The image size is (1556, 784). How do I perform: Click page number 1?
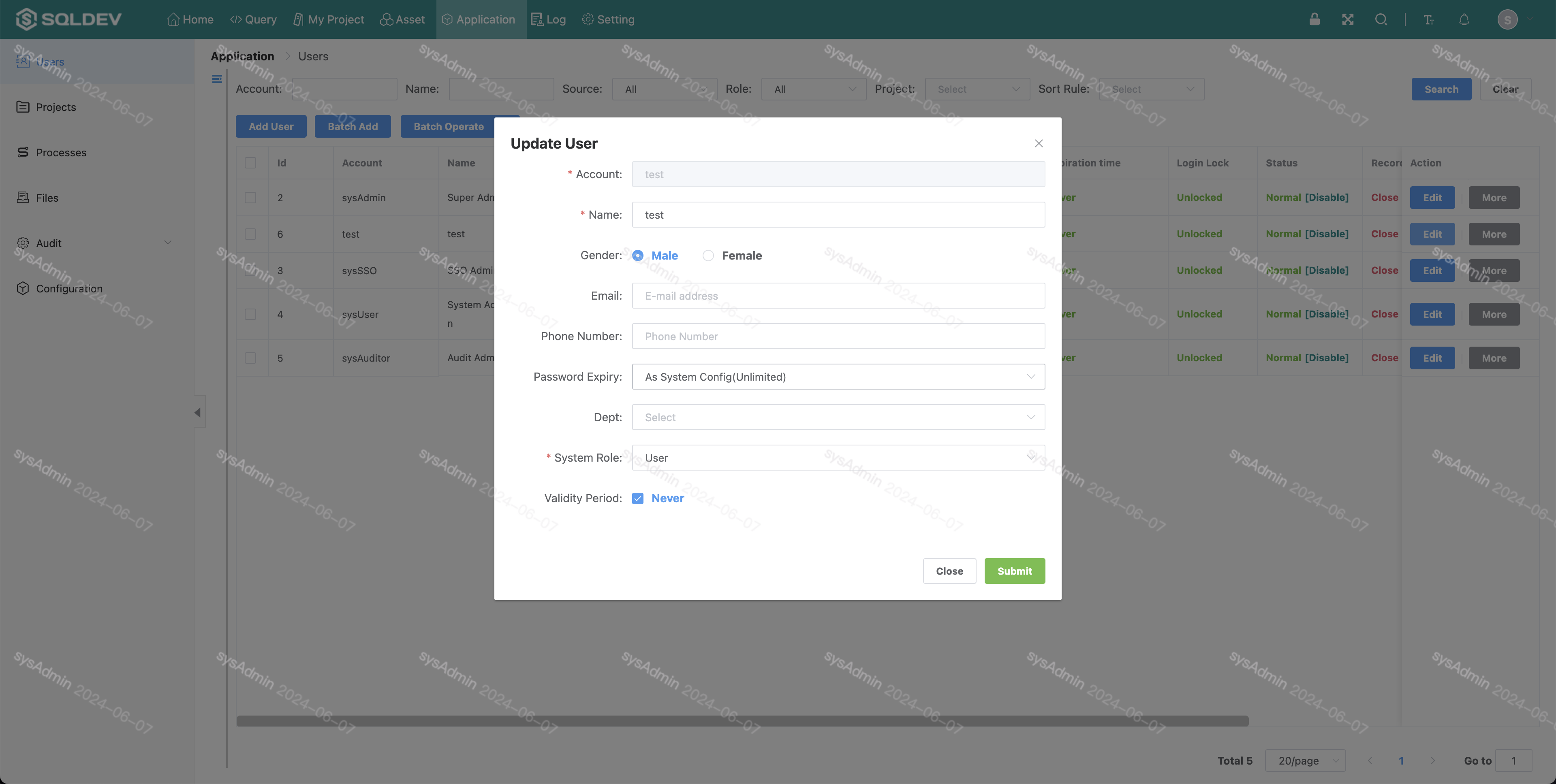pos(1401,761)
